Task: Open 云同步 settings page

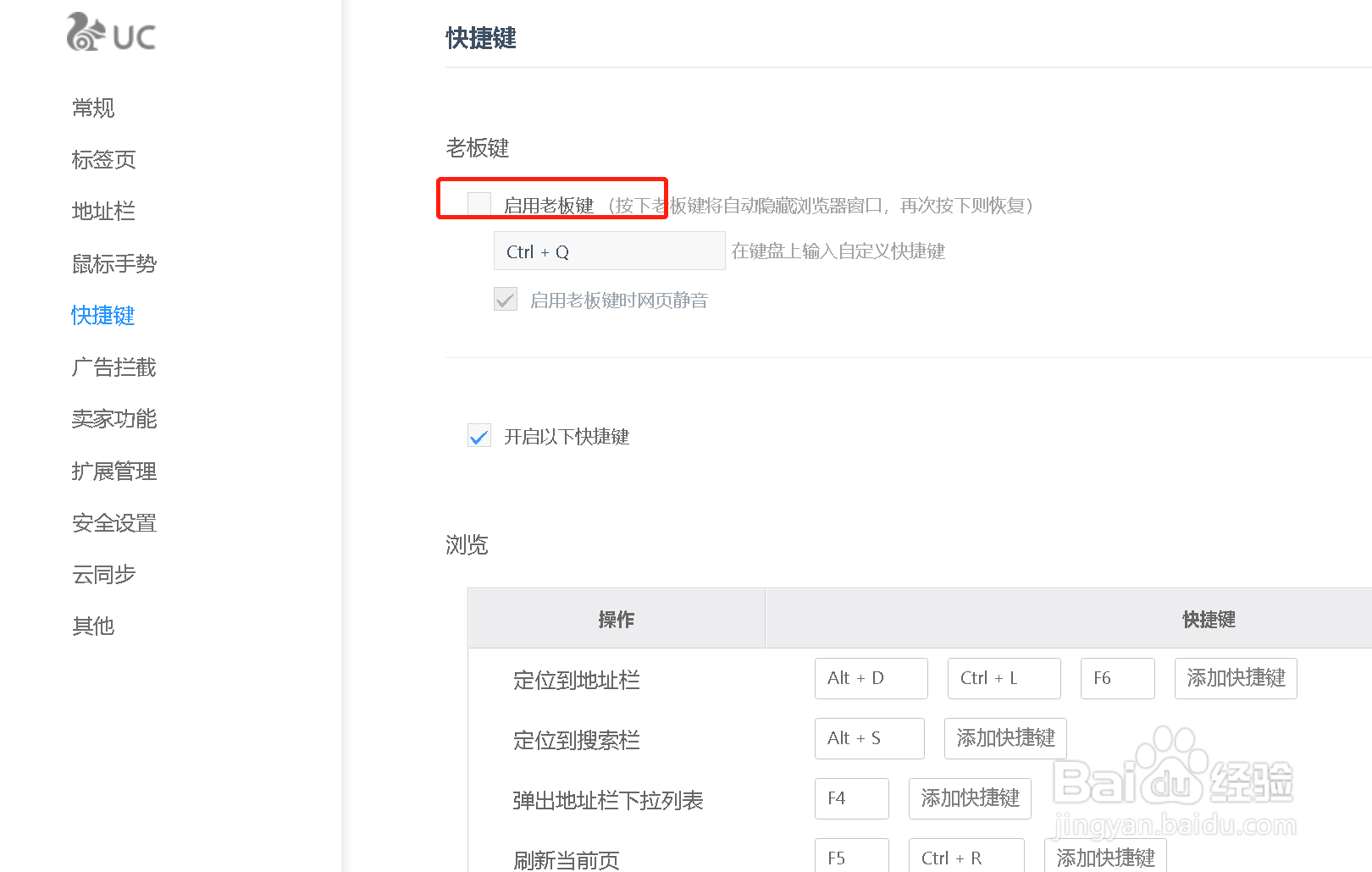Action: (x=103, y=574)
